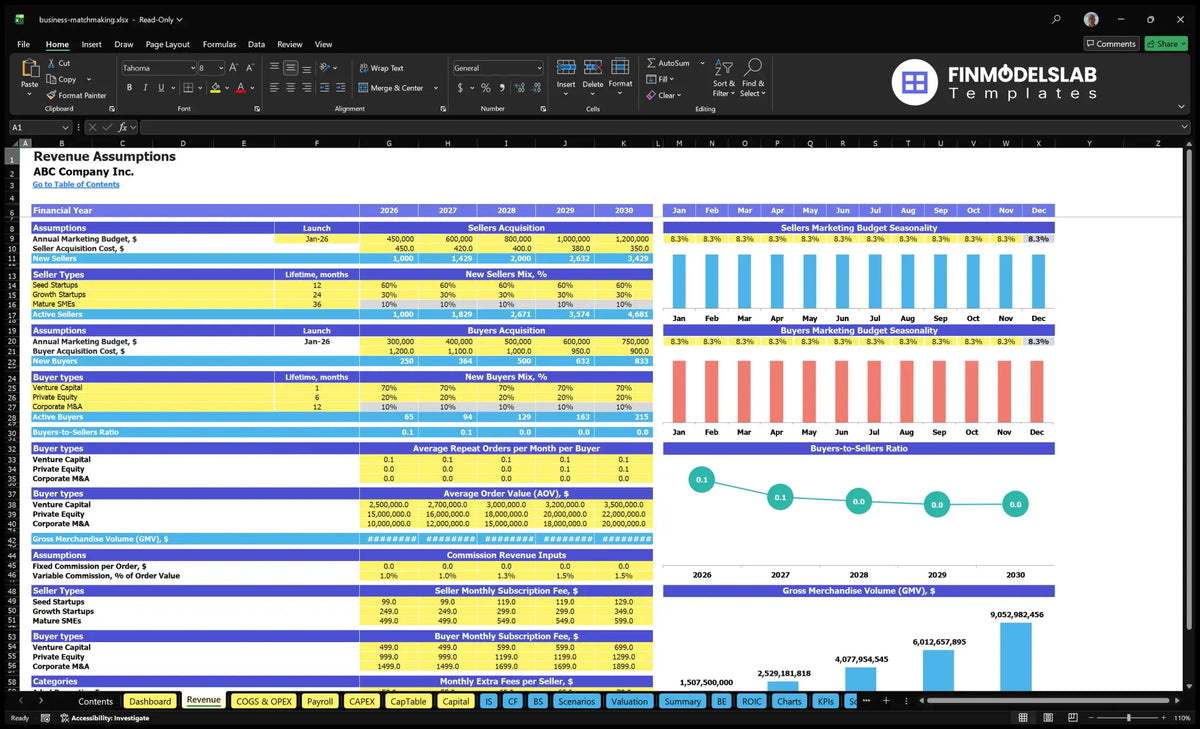Open the COGS & OPEX sheet tab
Viewport: 1200px width, 729px height.
point(263,701)
